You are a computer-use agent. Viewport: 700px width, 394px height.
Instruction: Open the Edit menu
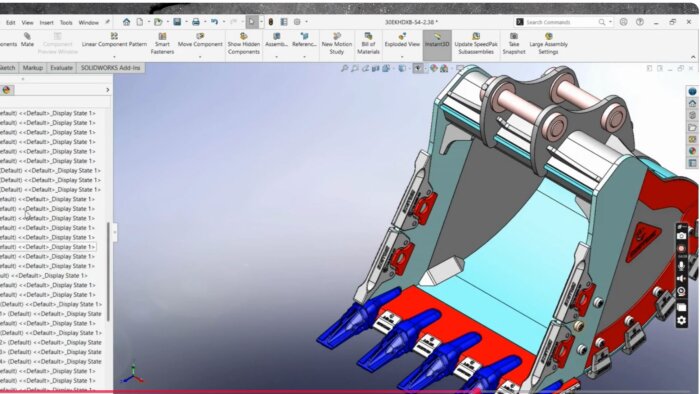pos(11,22)
